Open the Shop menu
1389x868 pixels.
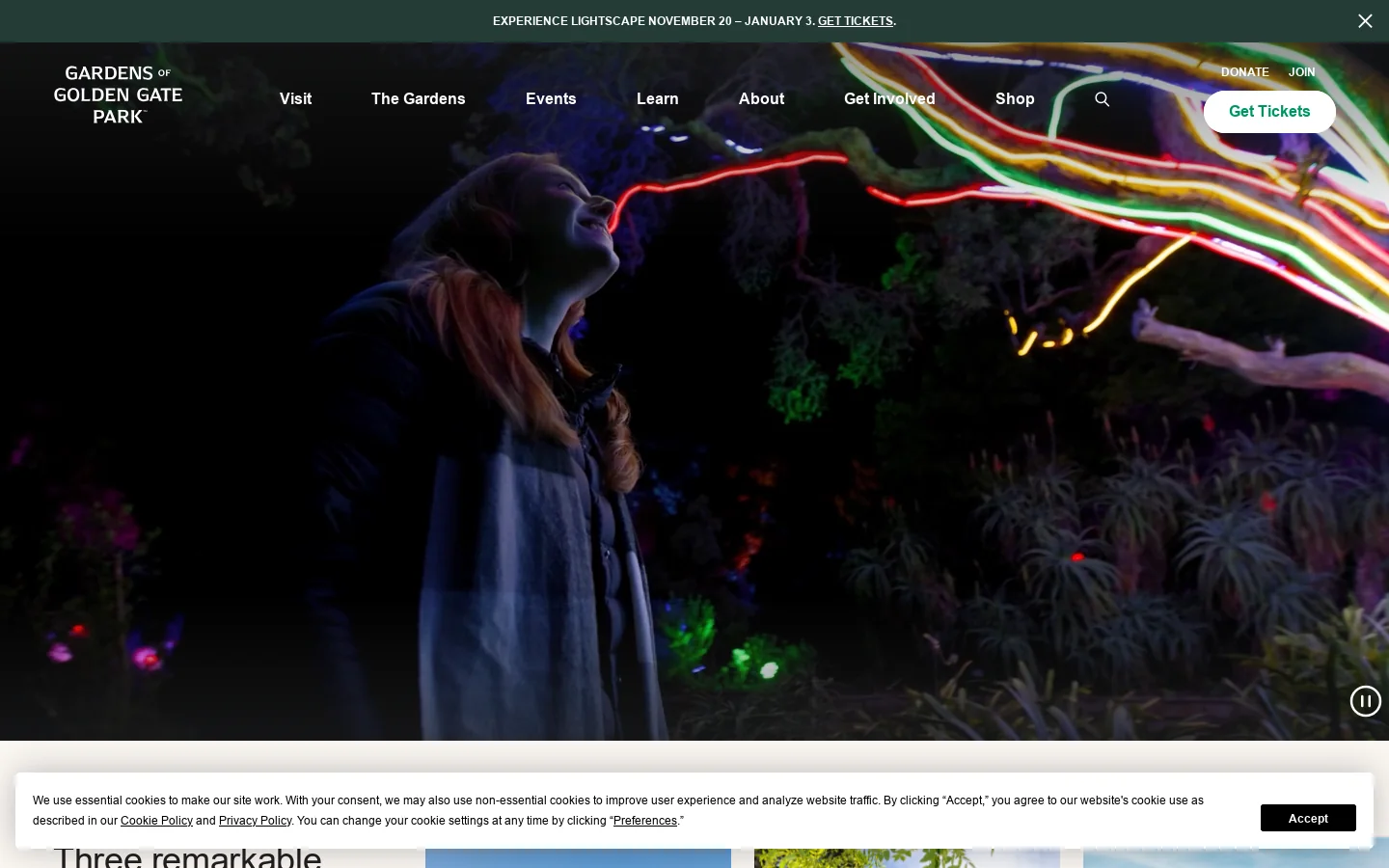pos(1015,98)
